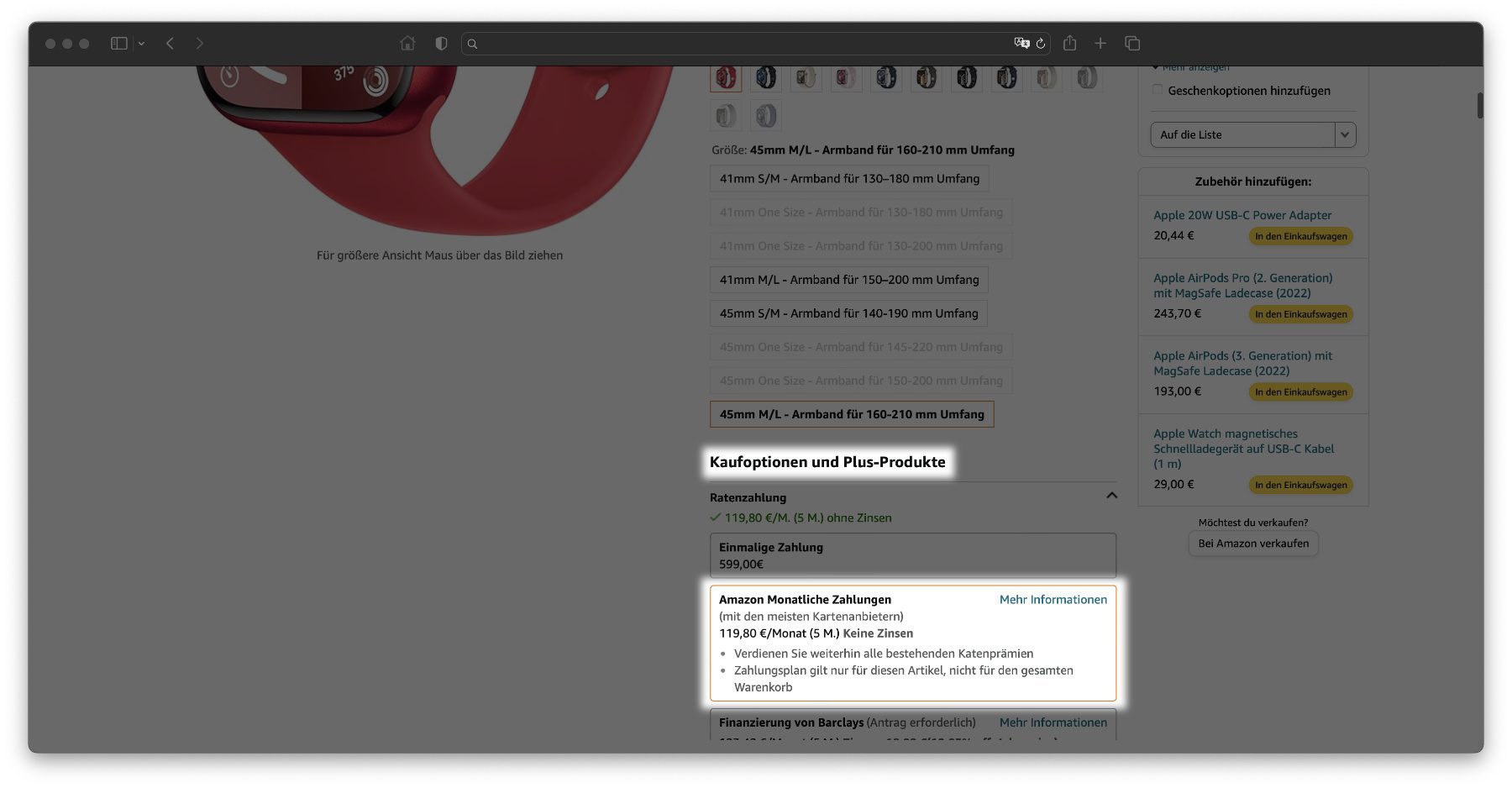Open the Share icon in Safari toolbar
This screenshot has width=1512, height=788.
pos(1069,44)
